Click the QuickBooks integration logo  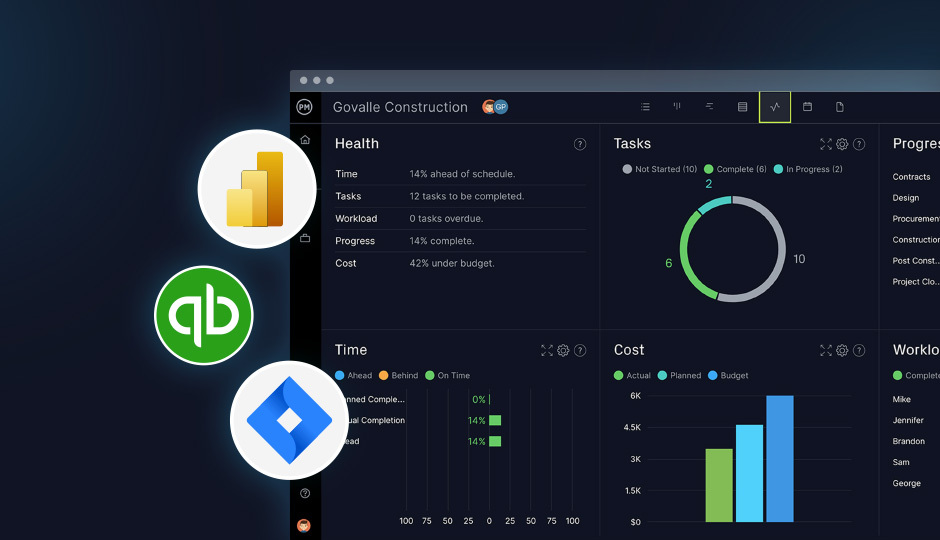tap(204, 315)
